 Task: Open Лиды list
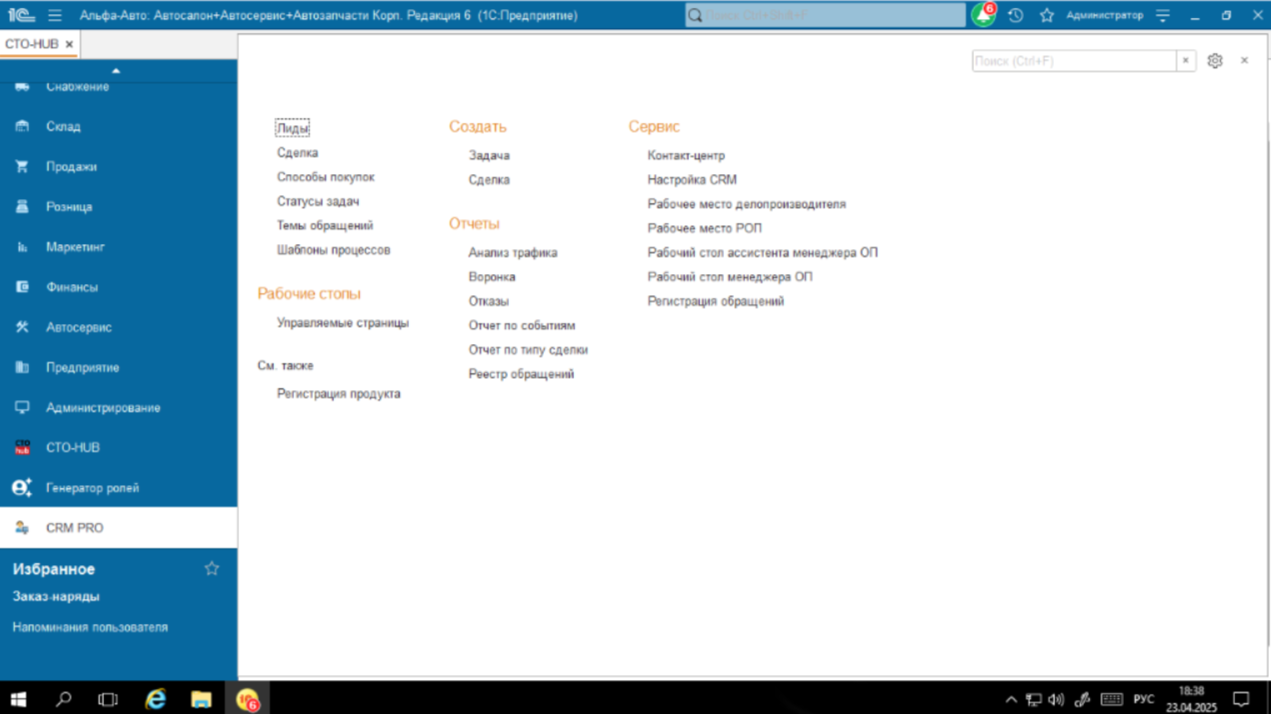tap(292, 128)
